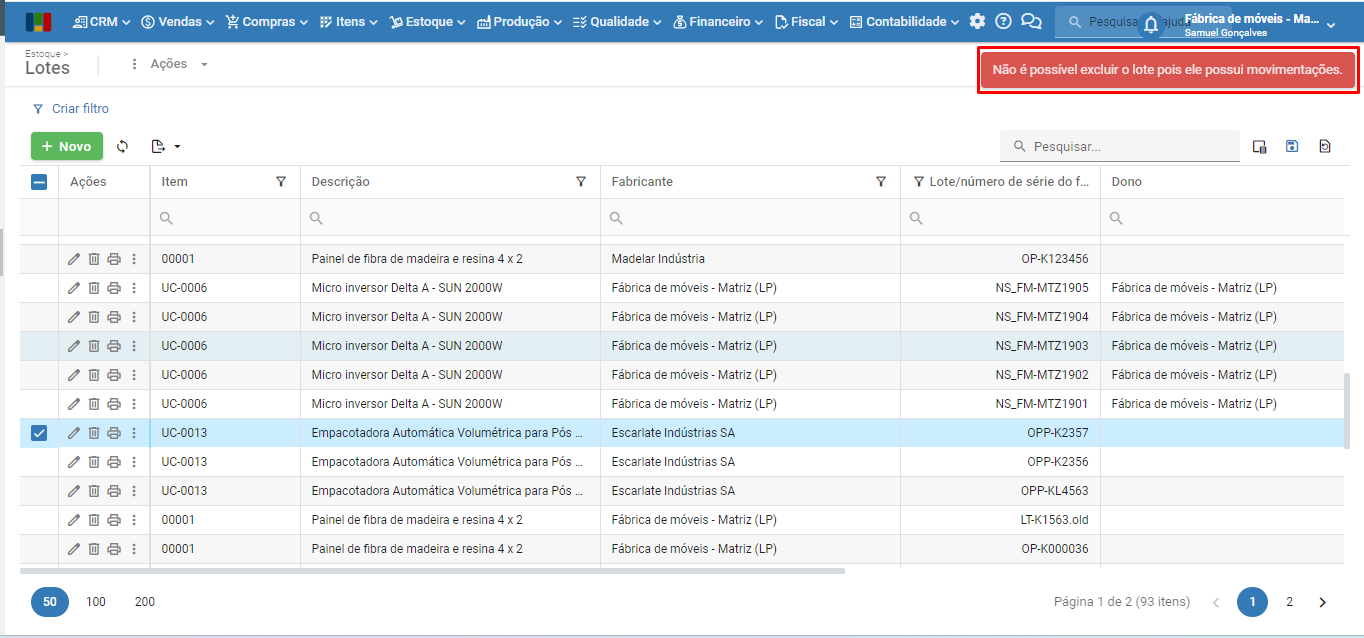Click the Estoque breadcrumb

click(x=44, y=52)
